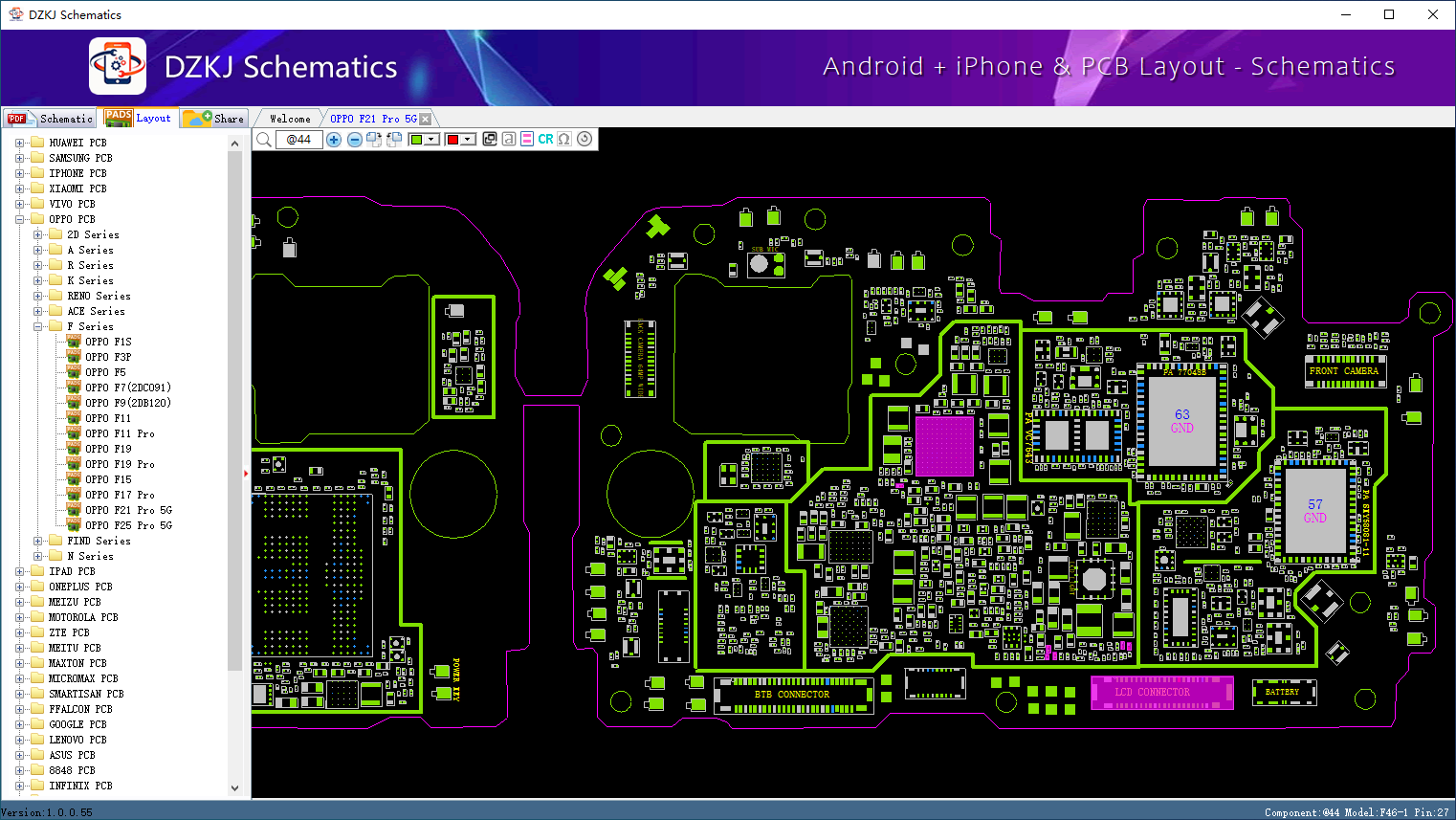Click the letter 'a' text toolbar icon
The width and height of the screenshot is (1456, 820).
point(509,140)
